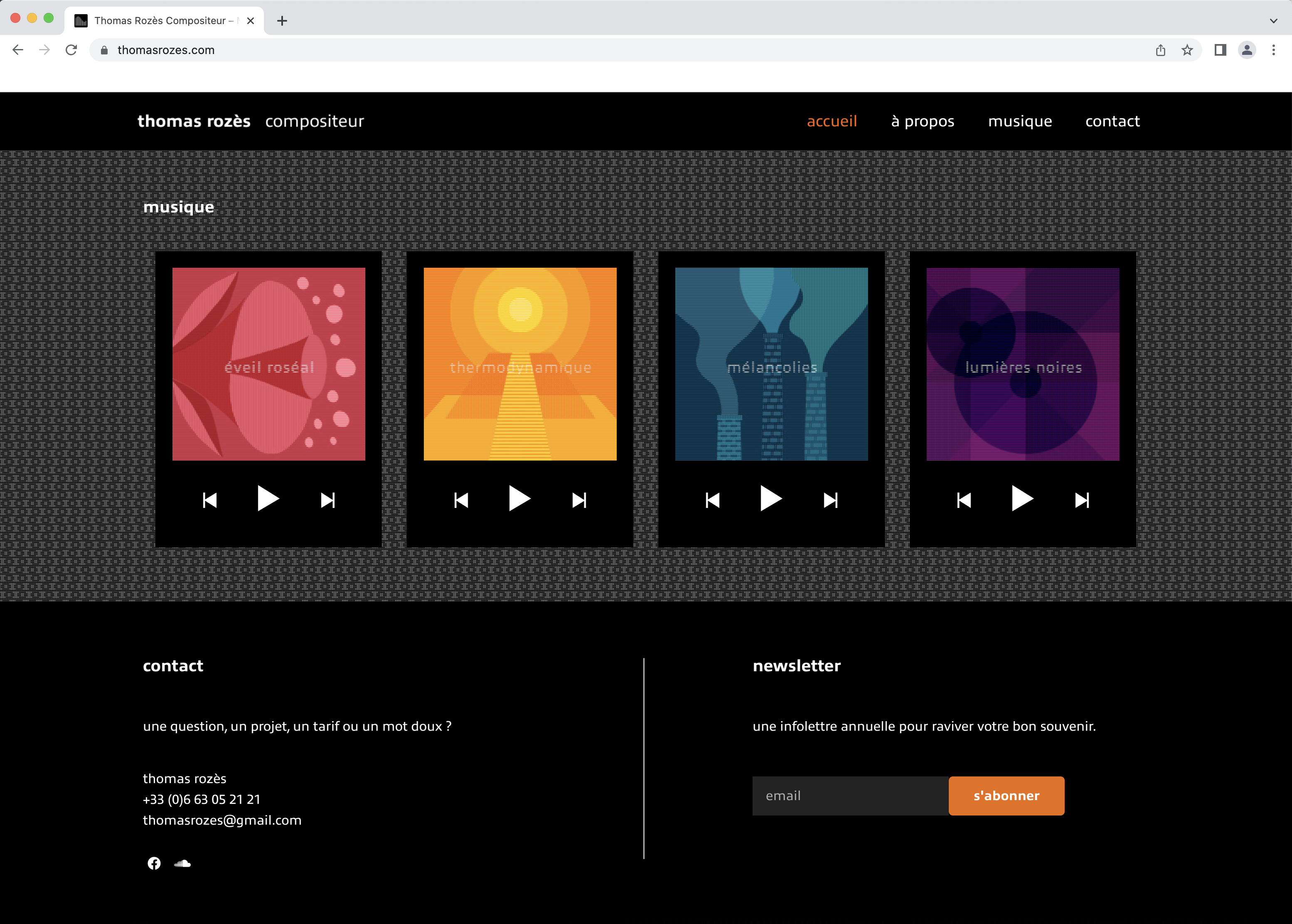Play the éveil roséal album
Viewport: 1292px width, 924px height.
[267, 499]
